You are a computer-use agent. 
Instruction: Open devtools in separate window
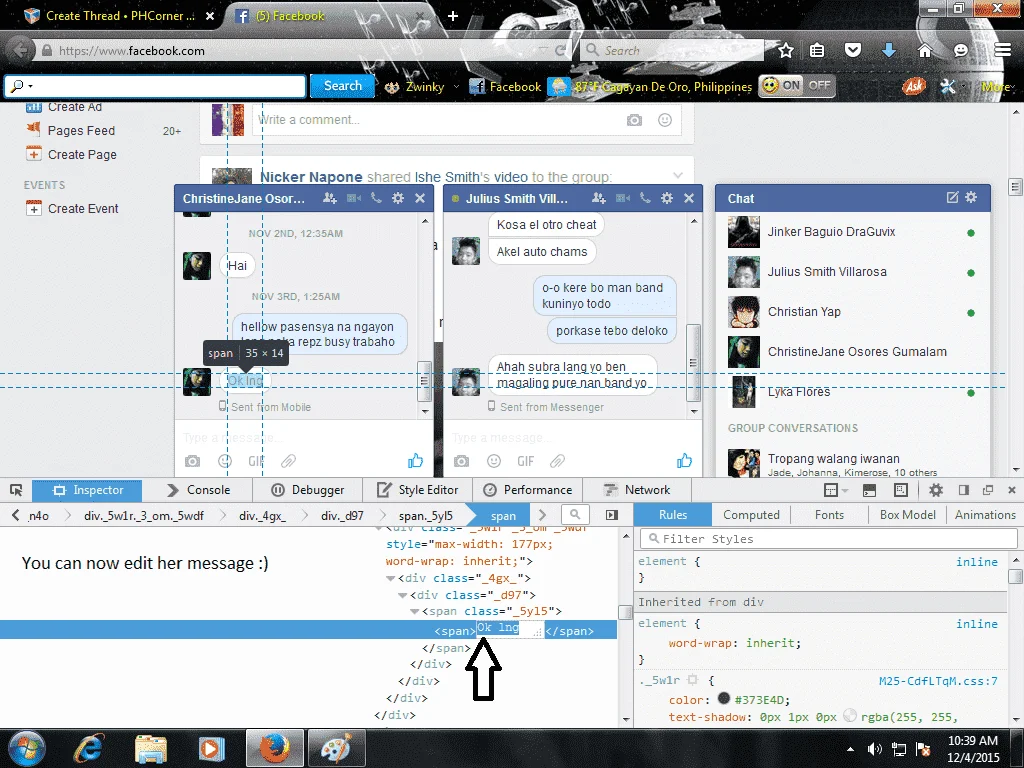pos(987,490)
